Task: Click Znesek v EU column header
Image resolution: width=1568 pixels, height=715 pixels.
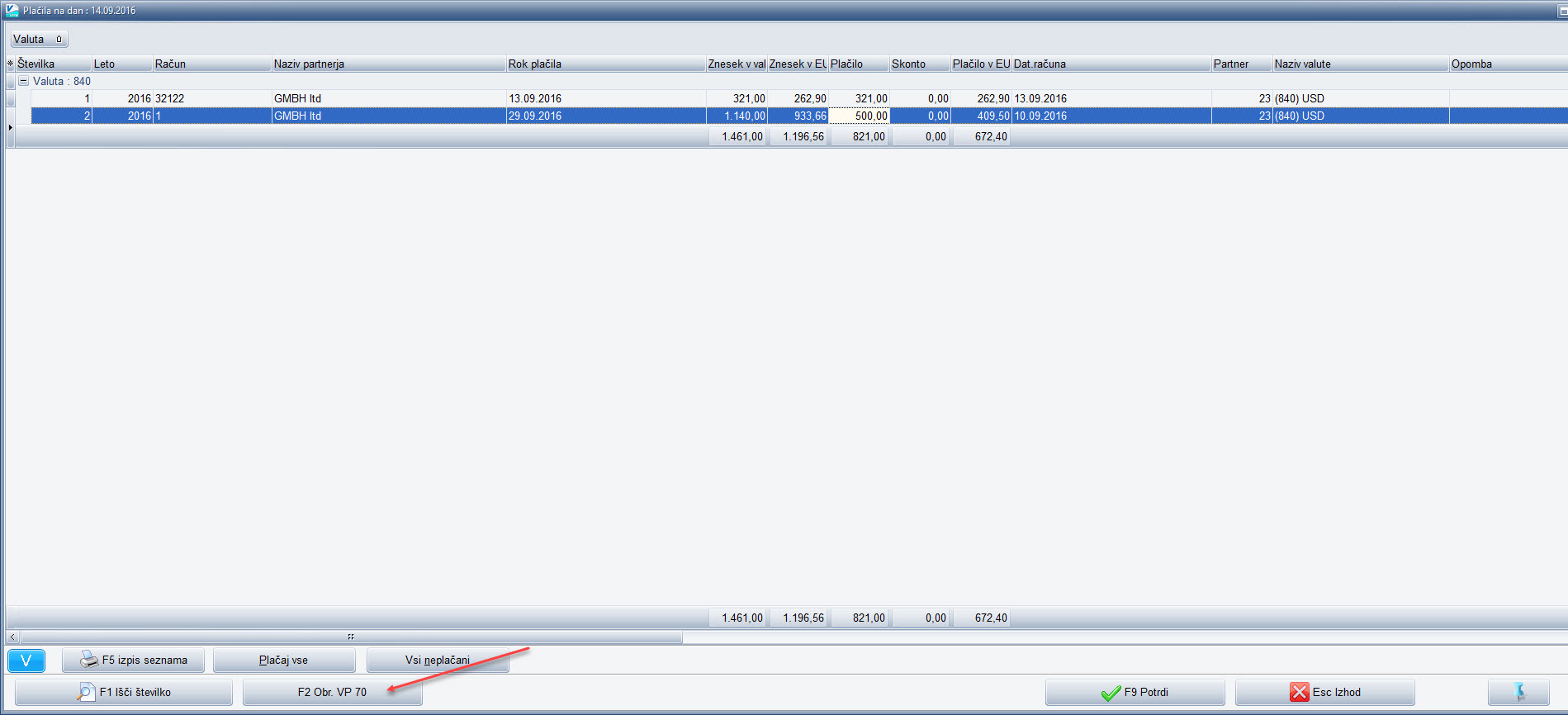Action: 798,64
